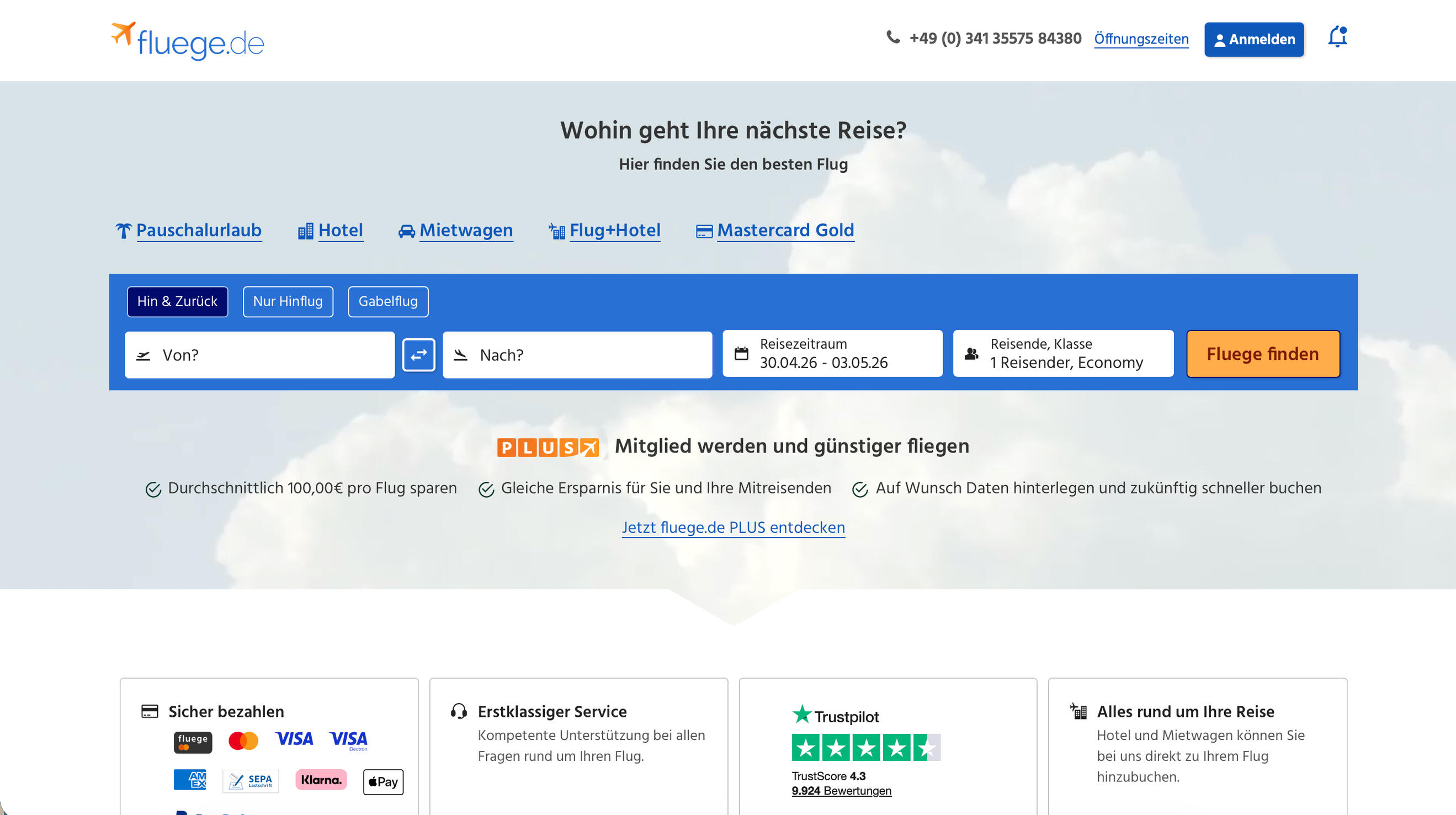This screenshot has height=815, width=1456.
Task: Click the fluege credit card logo
Action: pos(193,742)
